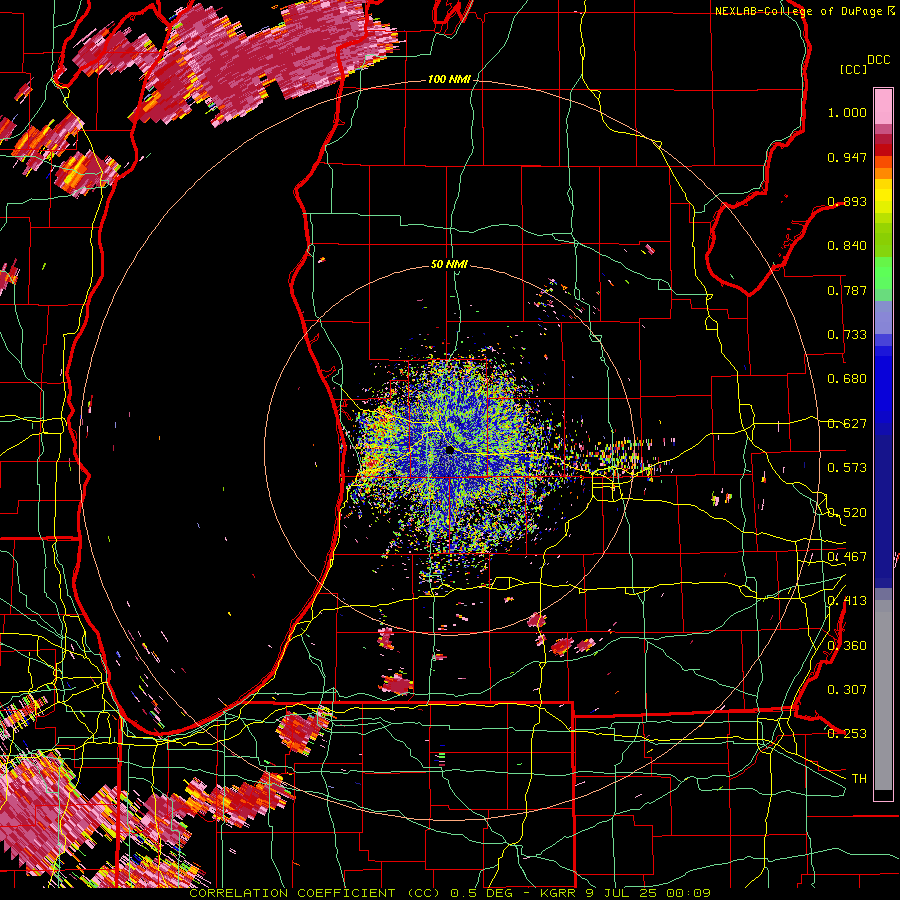Select the 0.787 scale value

847,290
